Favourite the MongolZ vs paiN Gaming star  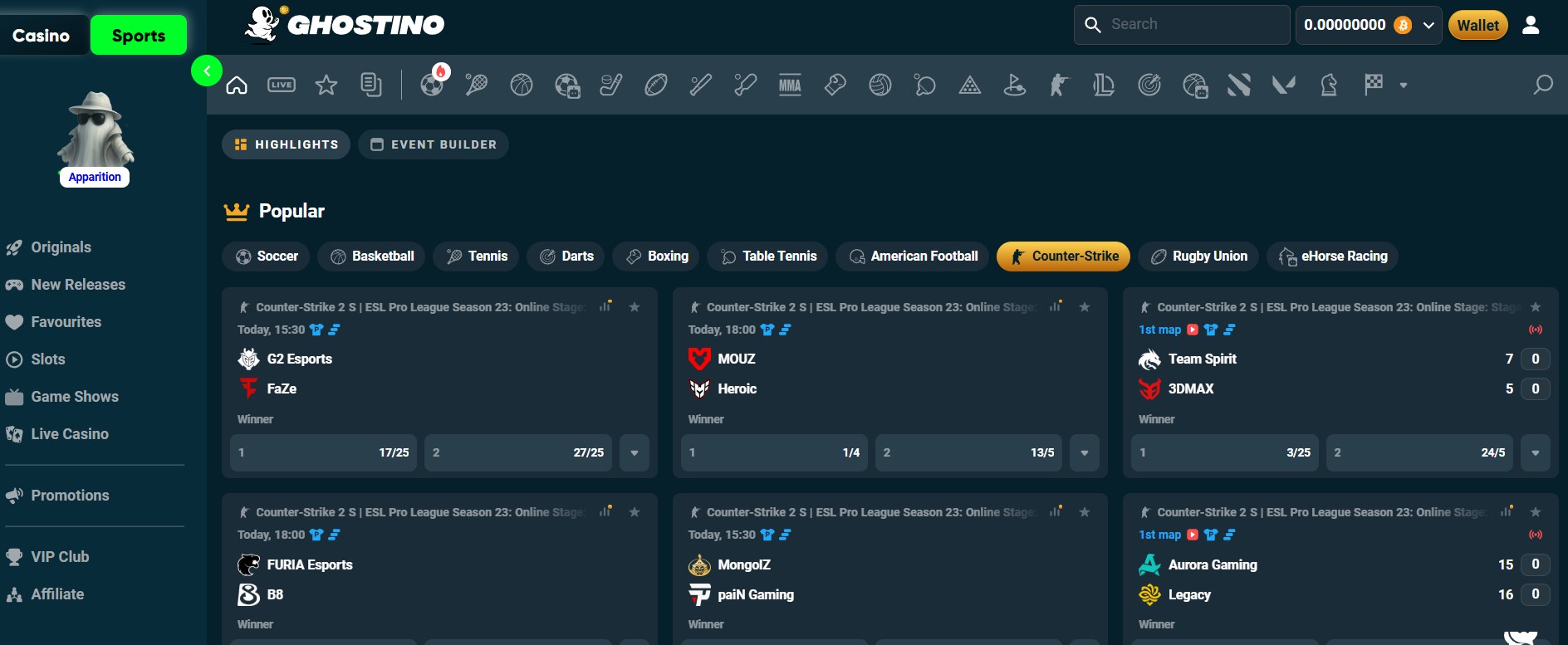(1085, 512)
